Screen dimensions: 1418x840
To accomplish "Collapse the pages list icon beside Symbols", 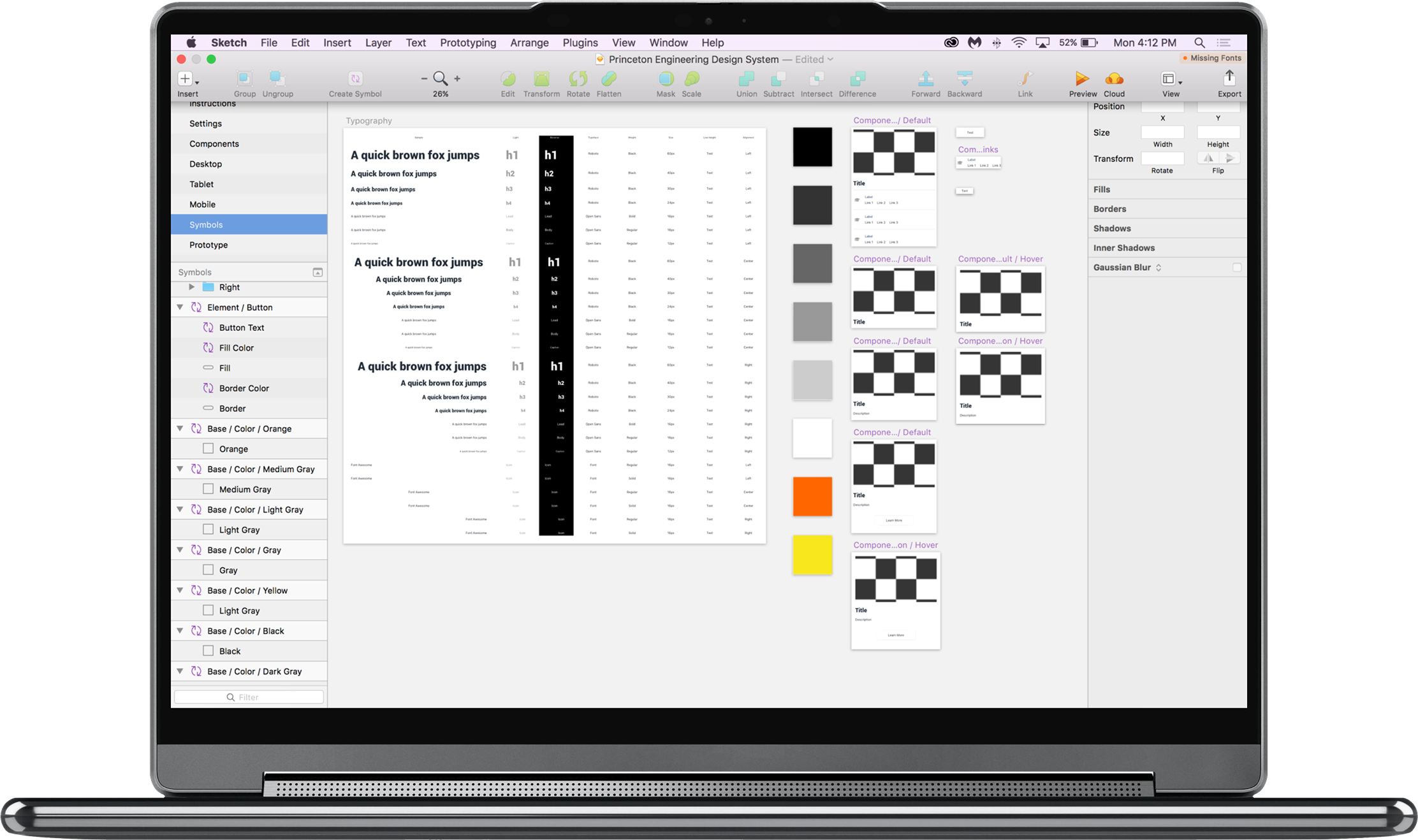I will (x=318, y=272).
